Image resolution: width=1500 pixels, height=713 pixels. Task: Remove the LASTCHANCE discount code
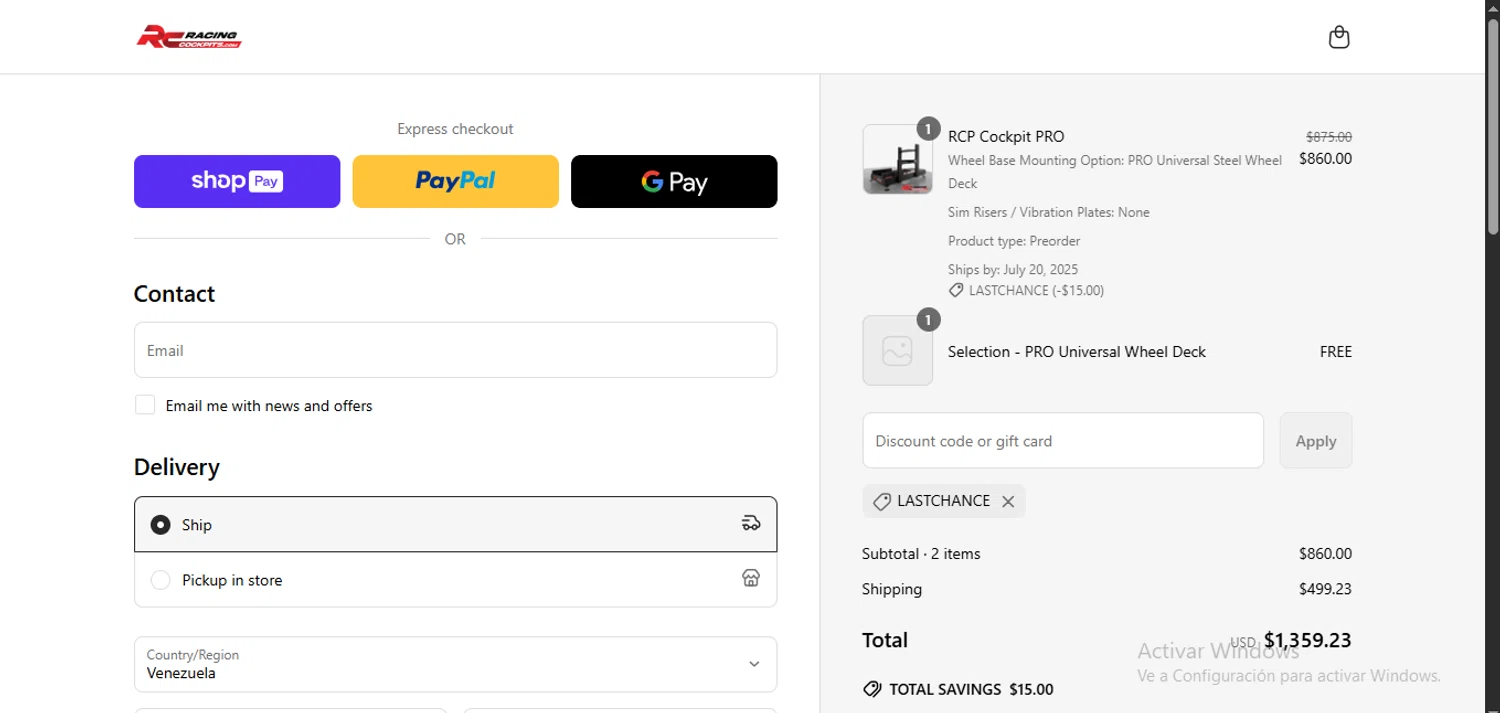(x=1008, y=502)
